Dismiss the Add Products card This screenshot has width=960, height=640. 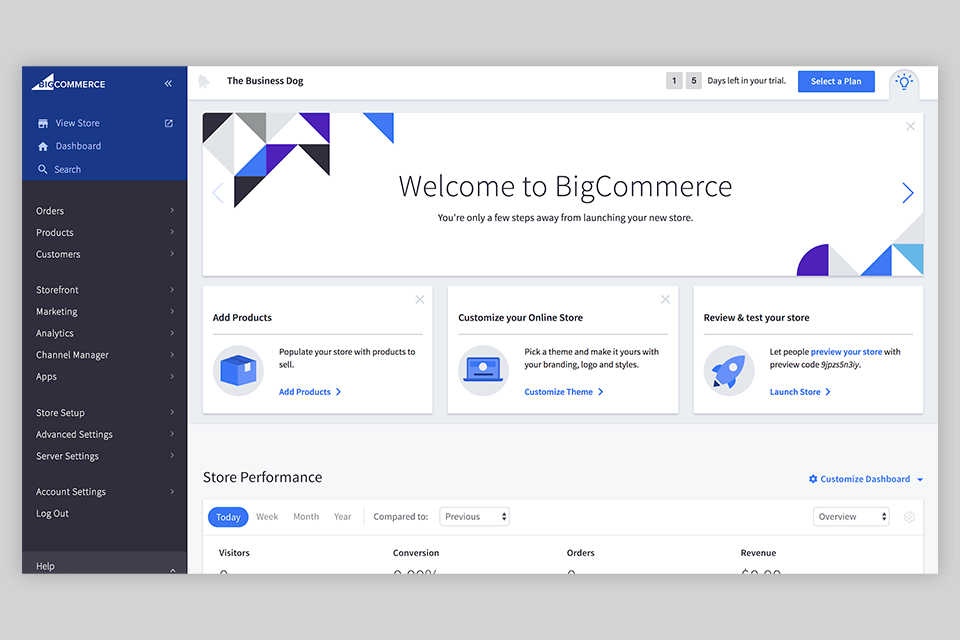pyautogui.click(x=419, y=299)
